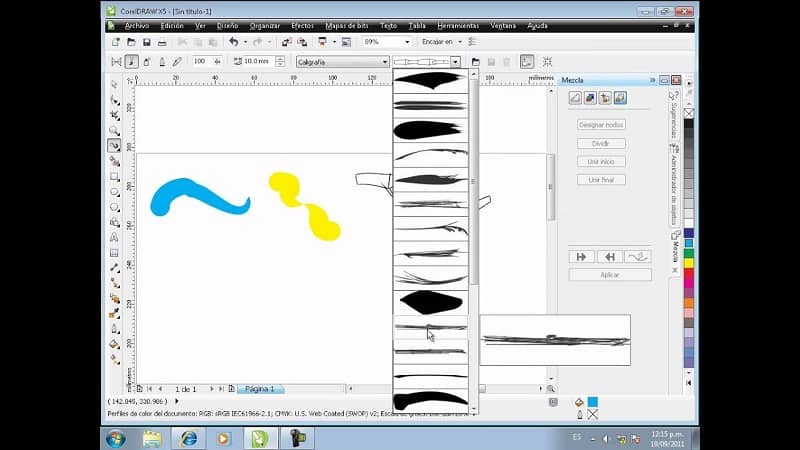Expand the Mezcla docker double chevron
Screen dimensions: 800x450
coord(653,80)
